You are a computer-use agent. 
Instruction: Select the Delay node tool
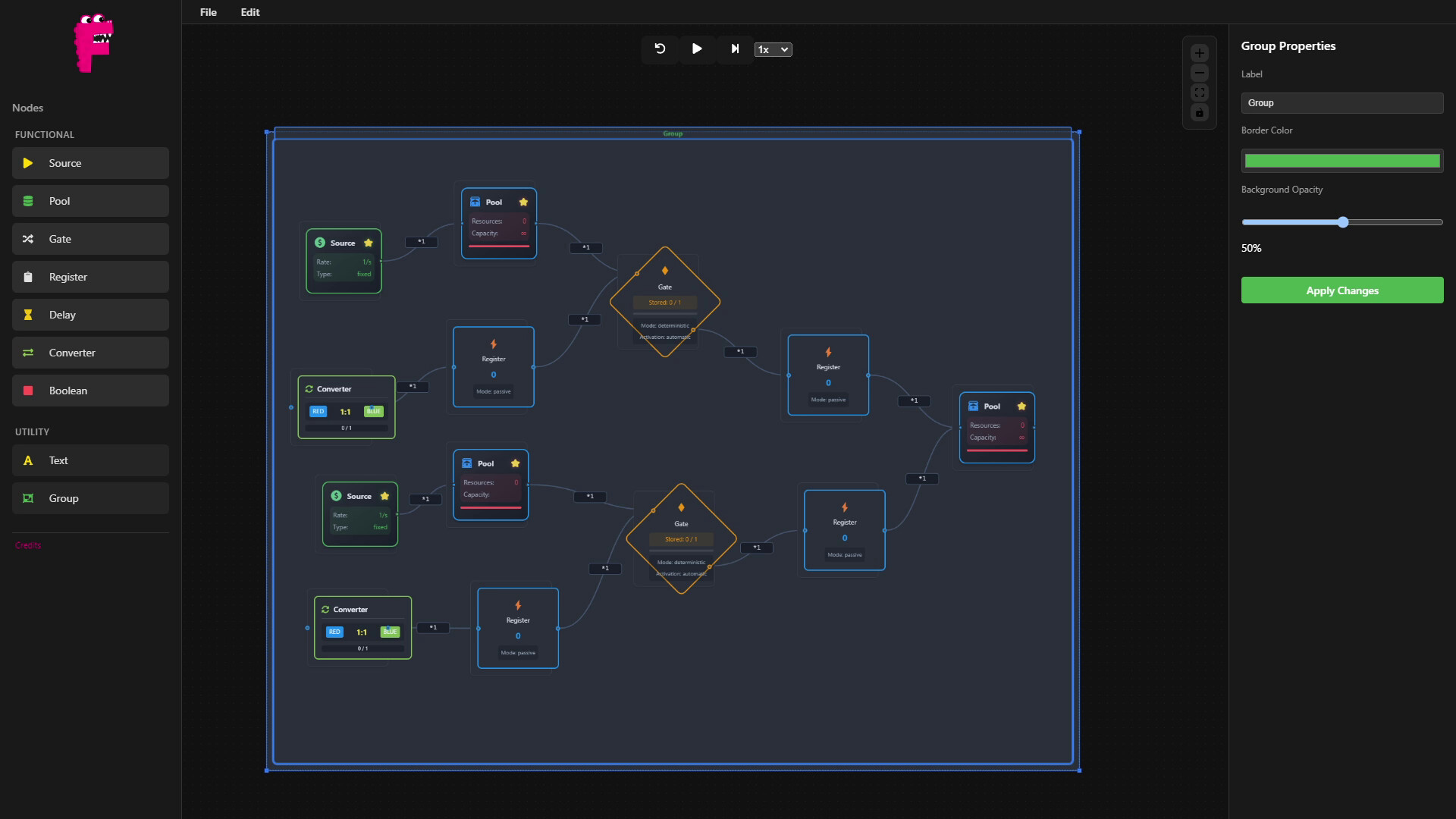[90, 314]
